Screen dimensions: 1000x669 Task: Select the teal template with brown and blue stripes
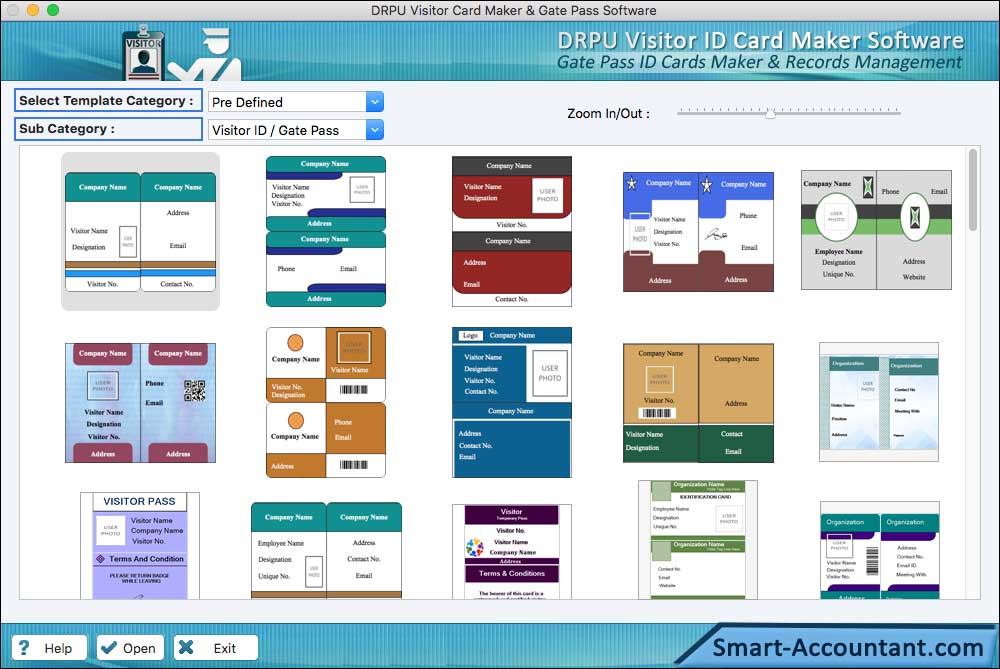pos(140,232)
